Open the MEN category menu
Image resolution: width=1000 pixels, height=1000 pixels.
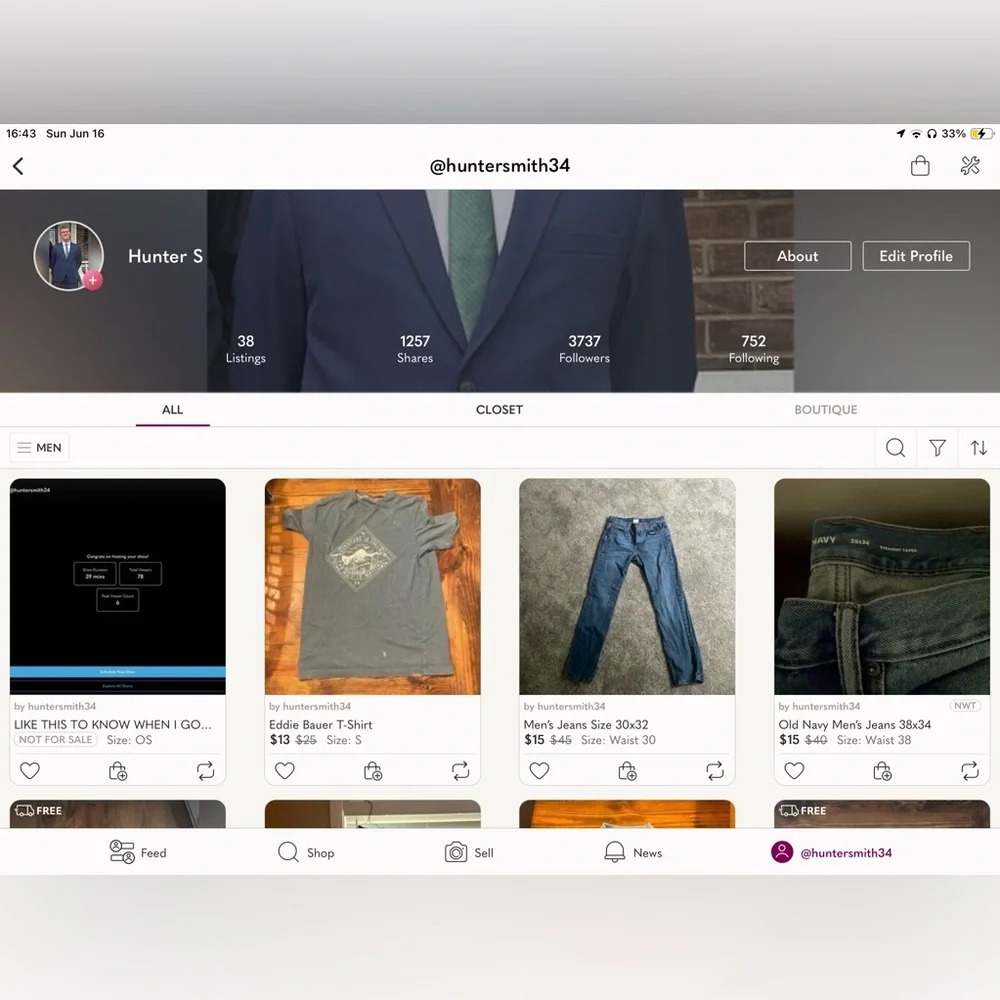tap(40, 448)
